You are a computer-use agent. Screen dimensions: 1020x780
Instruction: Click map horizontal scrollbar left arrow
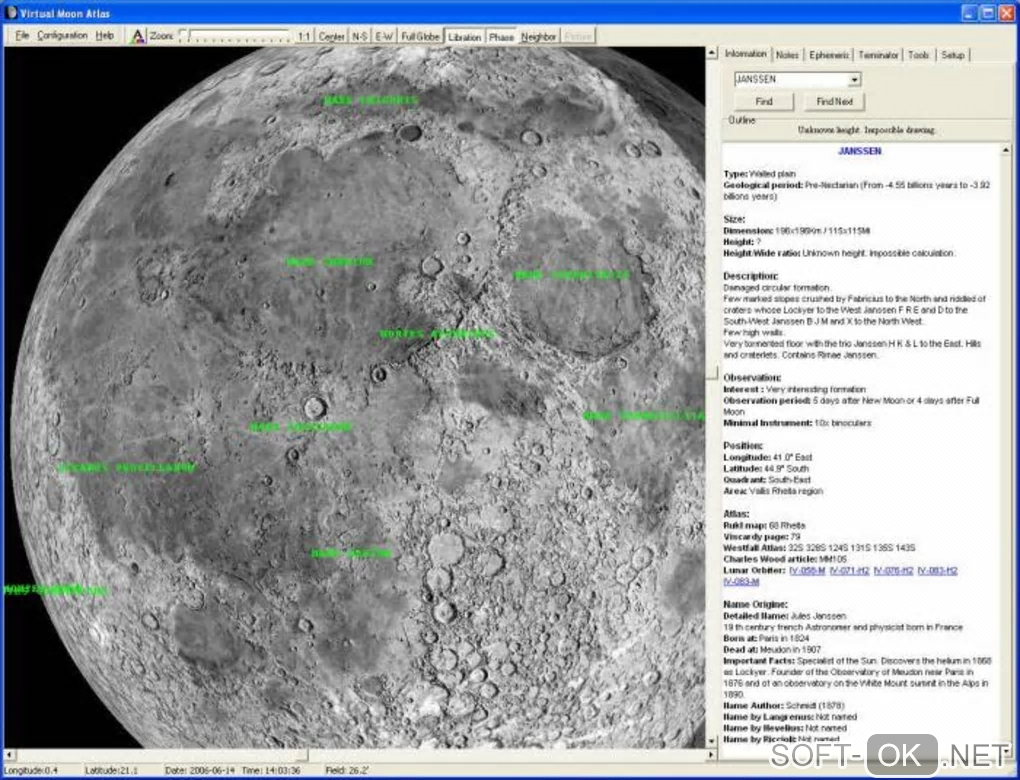pos(10,755)
